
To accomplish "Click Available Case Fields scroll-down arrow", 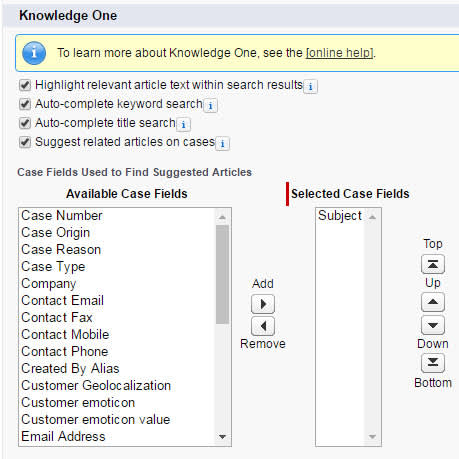I will click(222, 437).
